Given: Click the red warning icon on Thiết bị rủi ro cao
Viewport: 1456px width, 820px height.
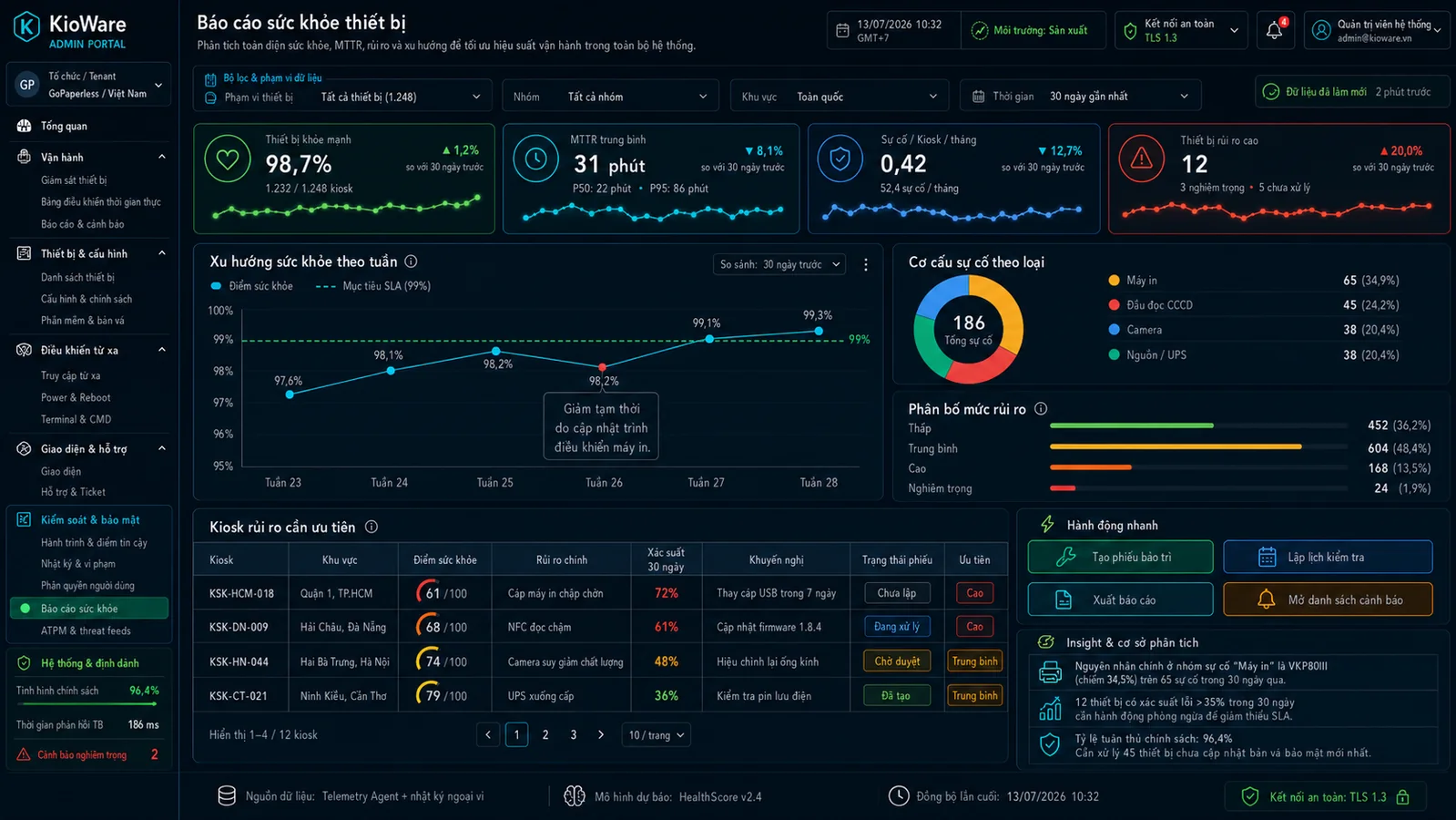Looking at the screenshot, I should click(1142, 159).
